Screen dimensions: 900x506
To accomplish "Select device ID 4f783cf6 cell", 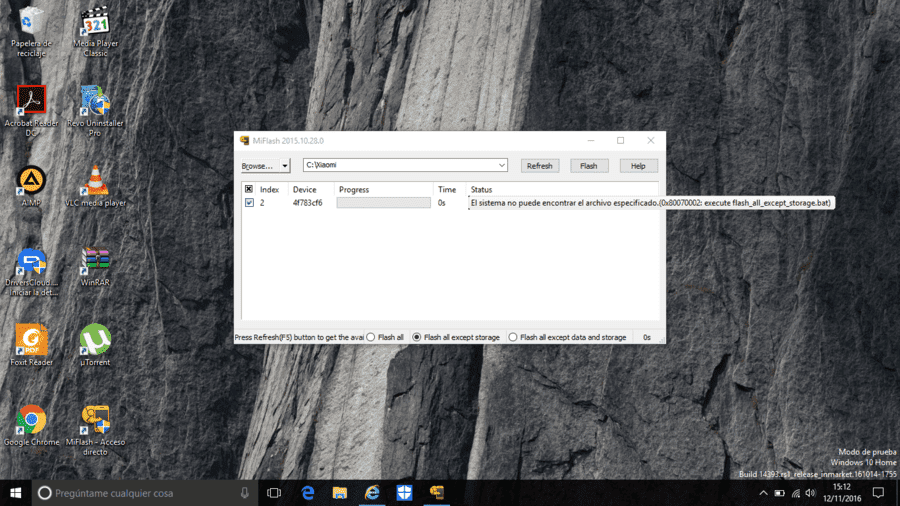I will (308, 203).
